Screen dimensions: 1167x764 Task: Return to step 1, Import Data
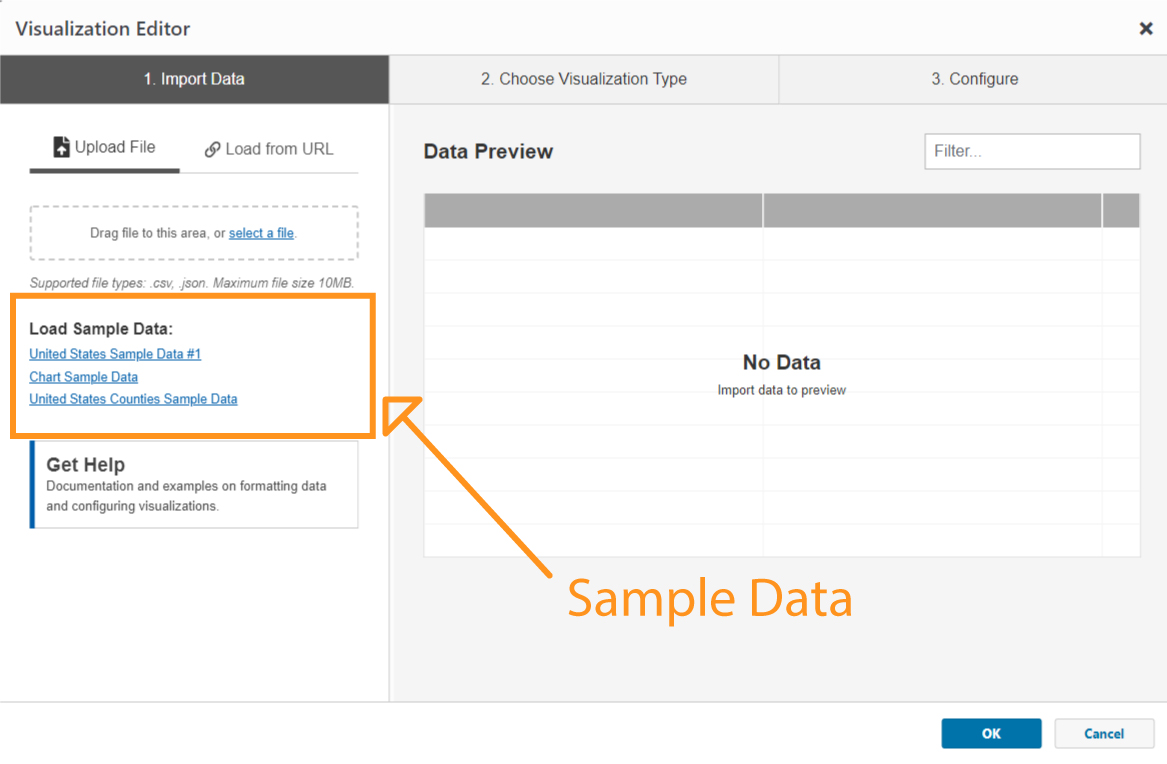coord(194,78)
